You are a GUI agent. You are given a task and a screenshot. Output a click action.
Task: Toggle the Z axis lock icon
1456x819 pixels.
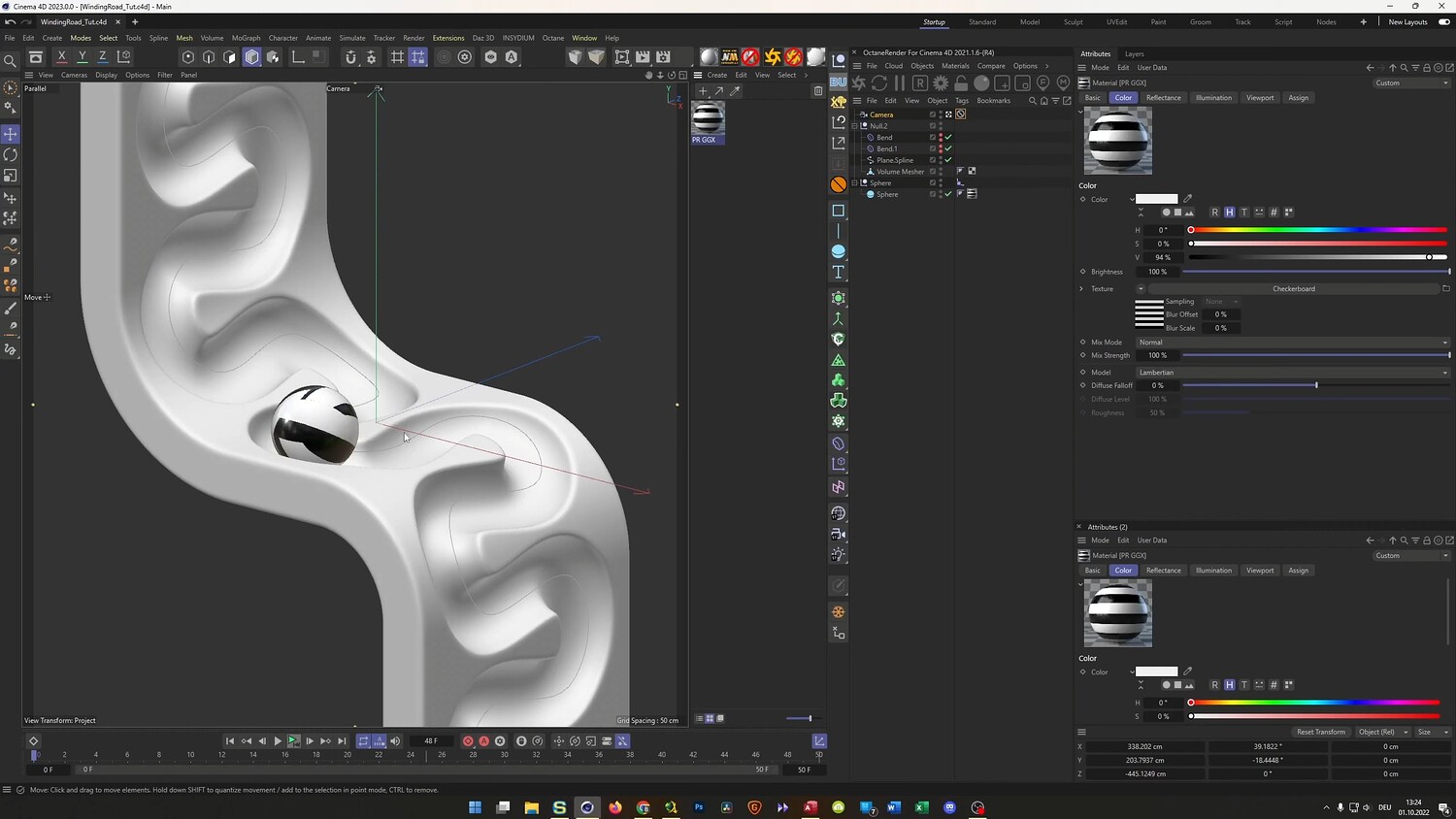[x=102, y=57]
